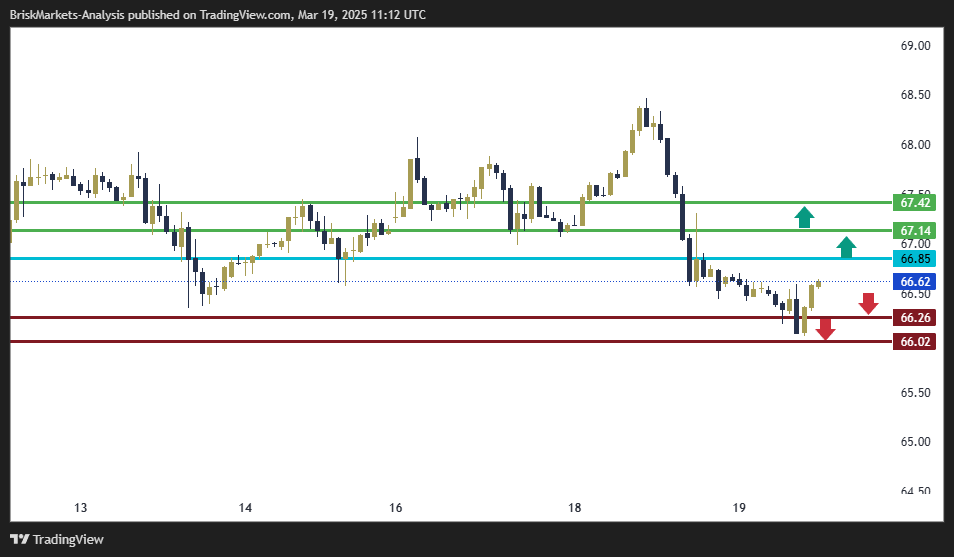
Task: Click the date label 18 on time axis
Action: (x=574, y=508)
